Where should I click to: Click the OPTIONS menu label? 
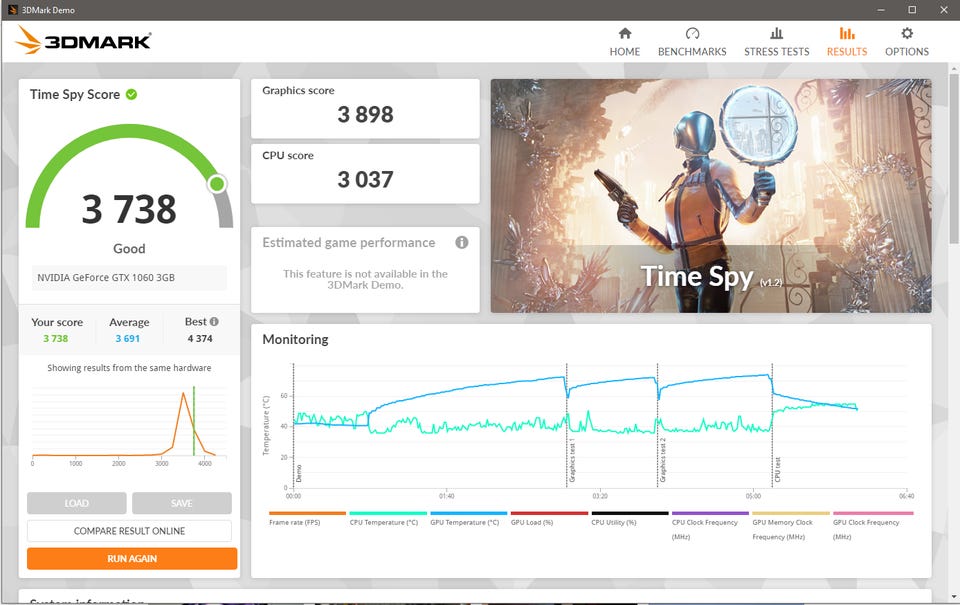click(x=907, y=51)
